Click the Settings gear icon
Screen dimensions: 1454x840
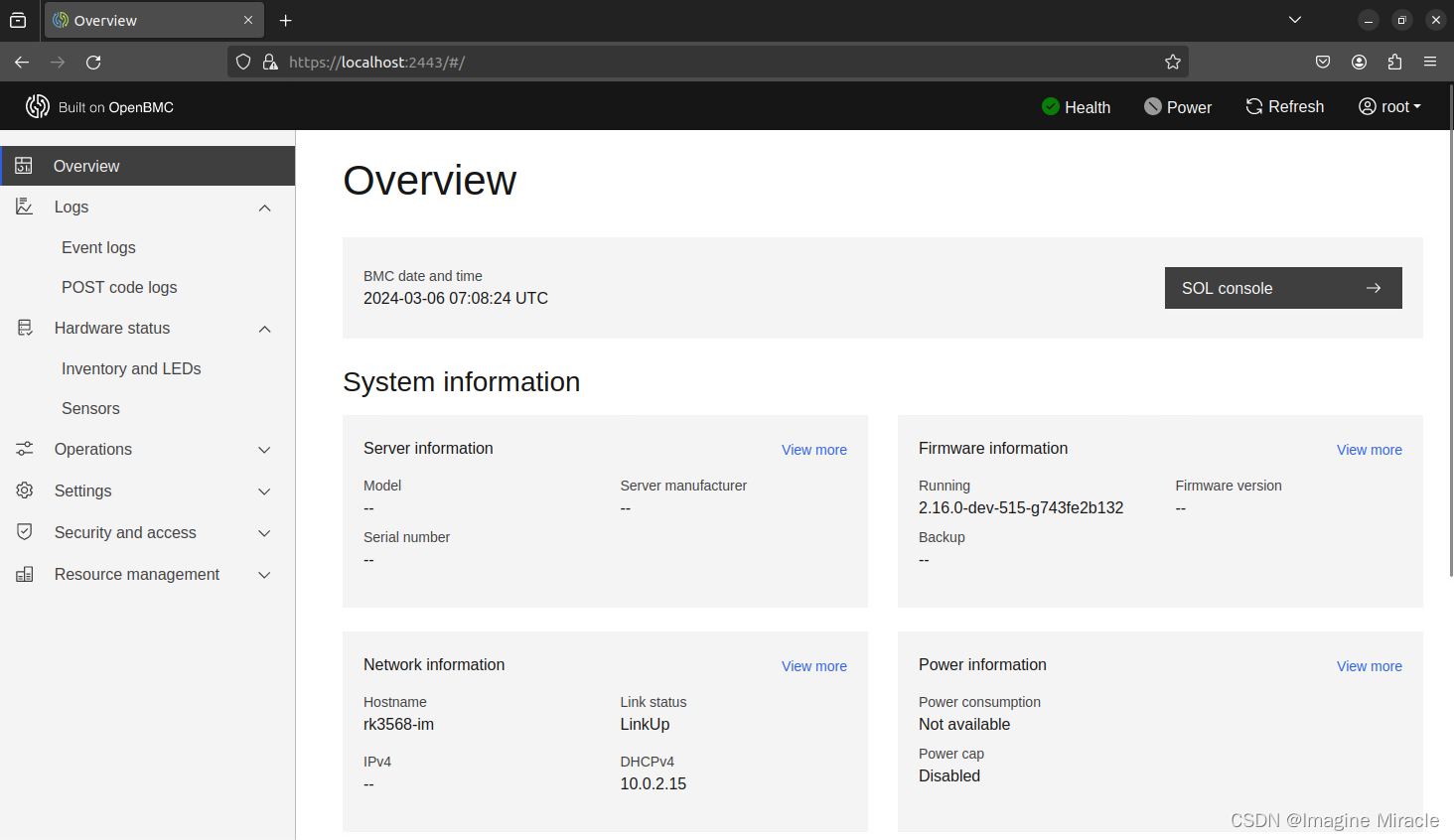tap(25, 490)
